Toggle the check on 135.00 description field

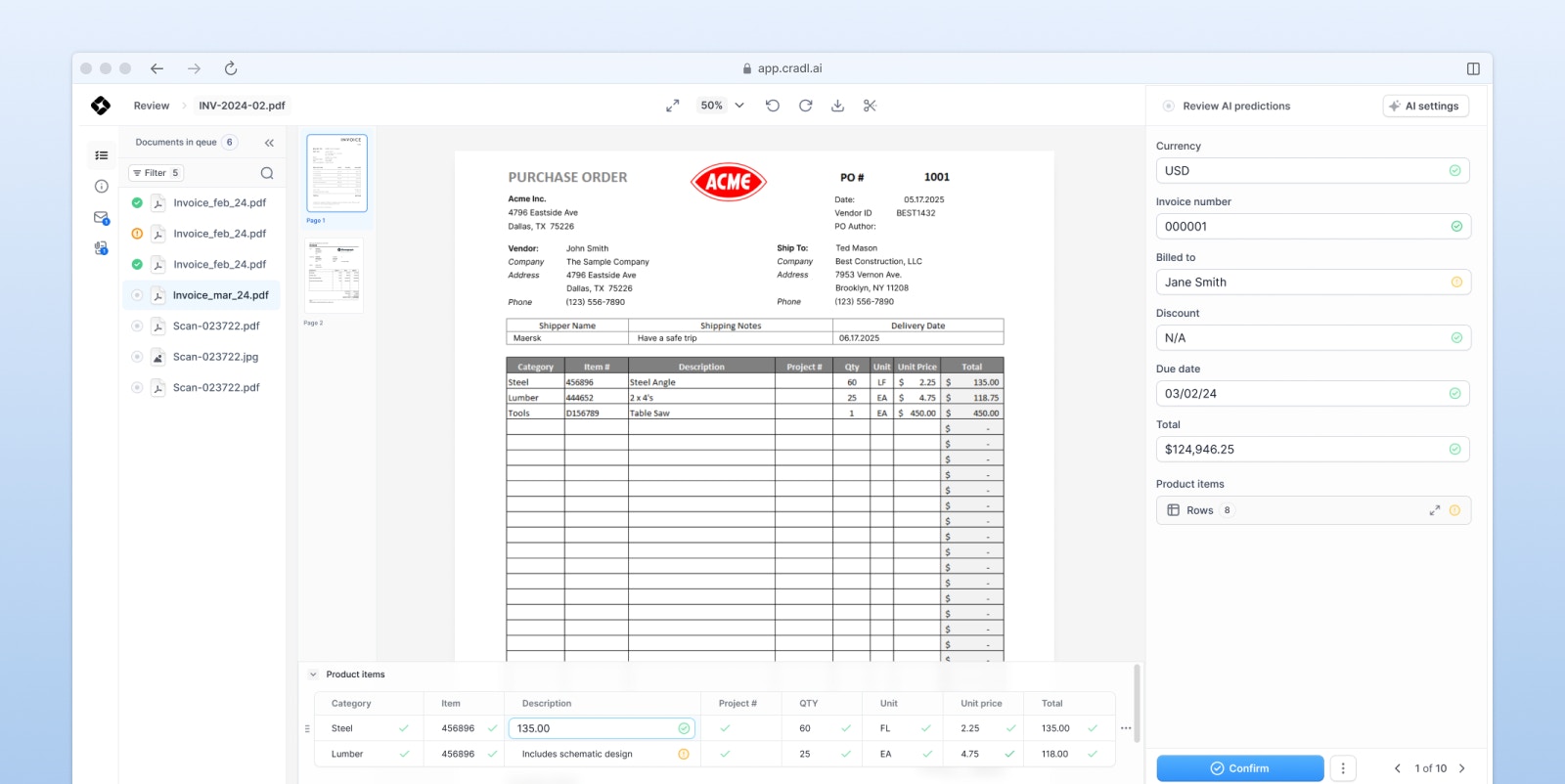684,728
